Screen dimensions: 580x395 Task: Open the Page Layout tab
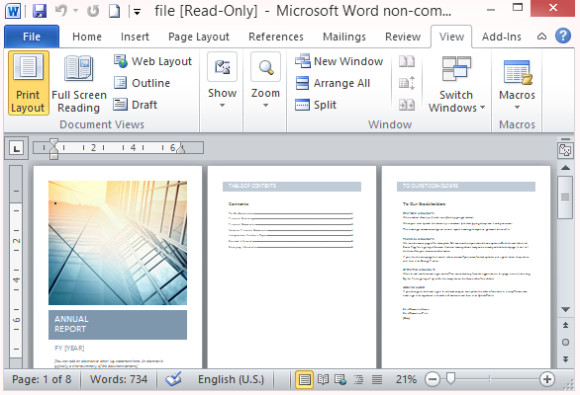pos(199,37)
